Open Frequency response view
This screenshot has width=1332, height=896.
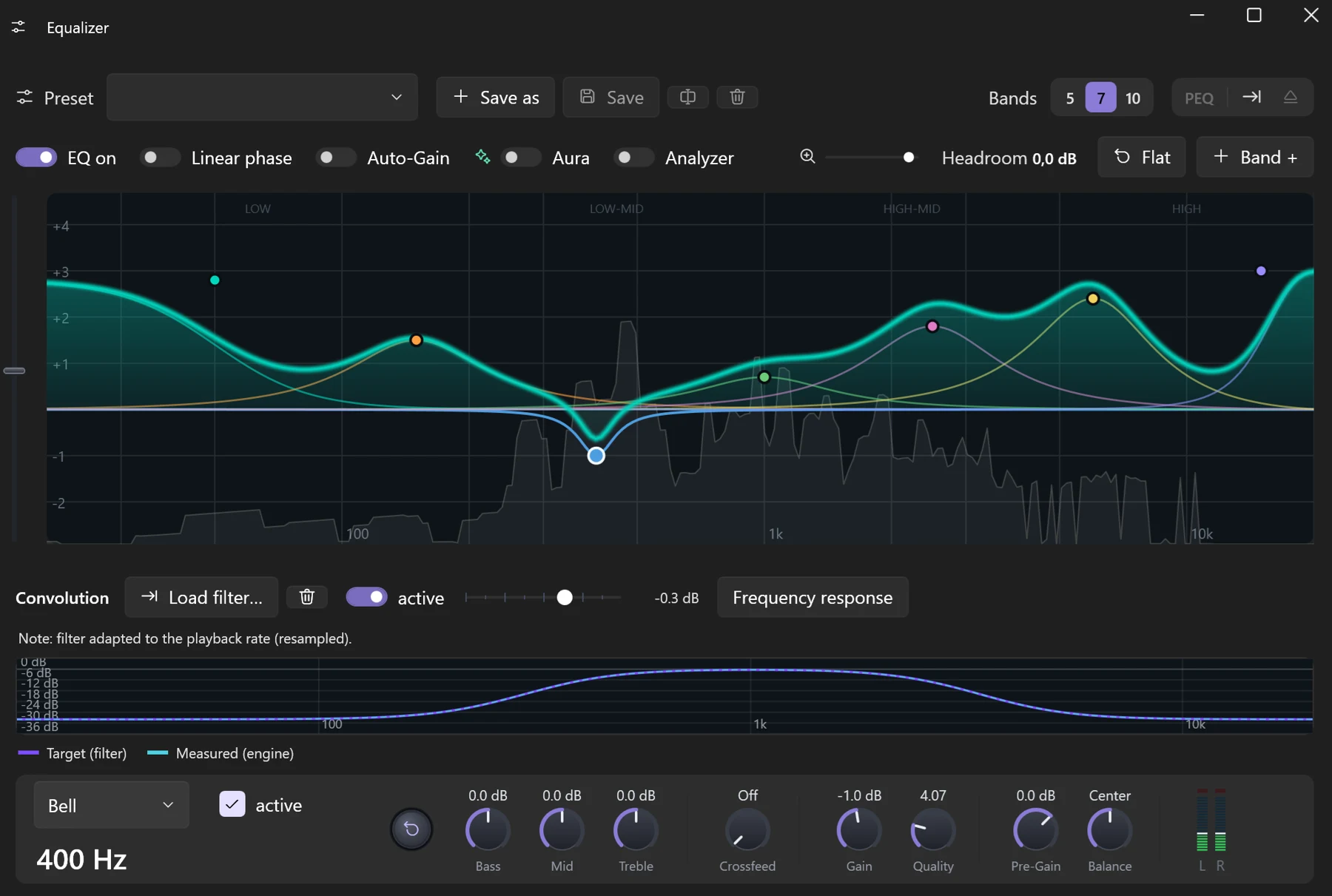pyautogui.click(x=813, y=597)
